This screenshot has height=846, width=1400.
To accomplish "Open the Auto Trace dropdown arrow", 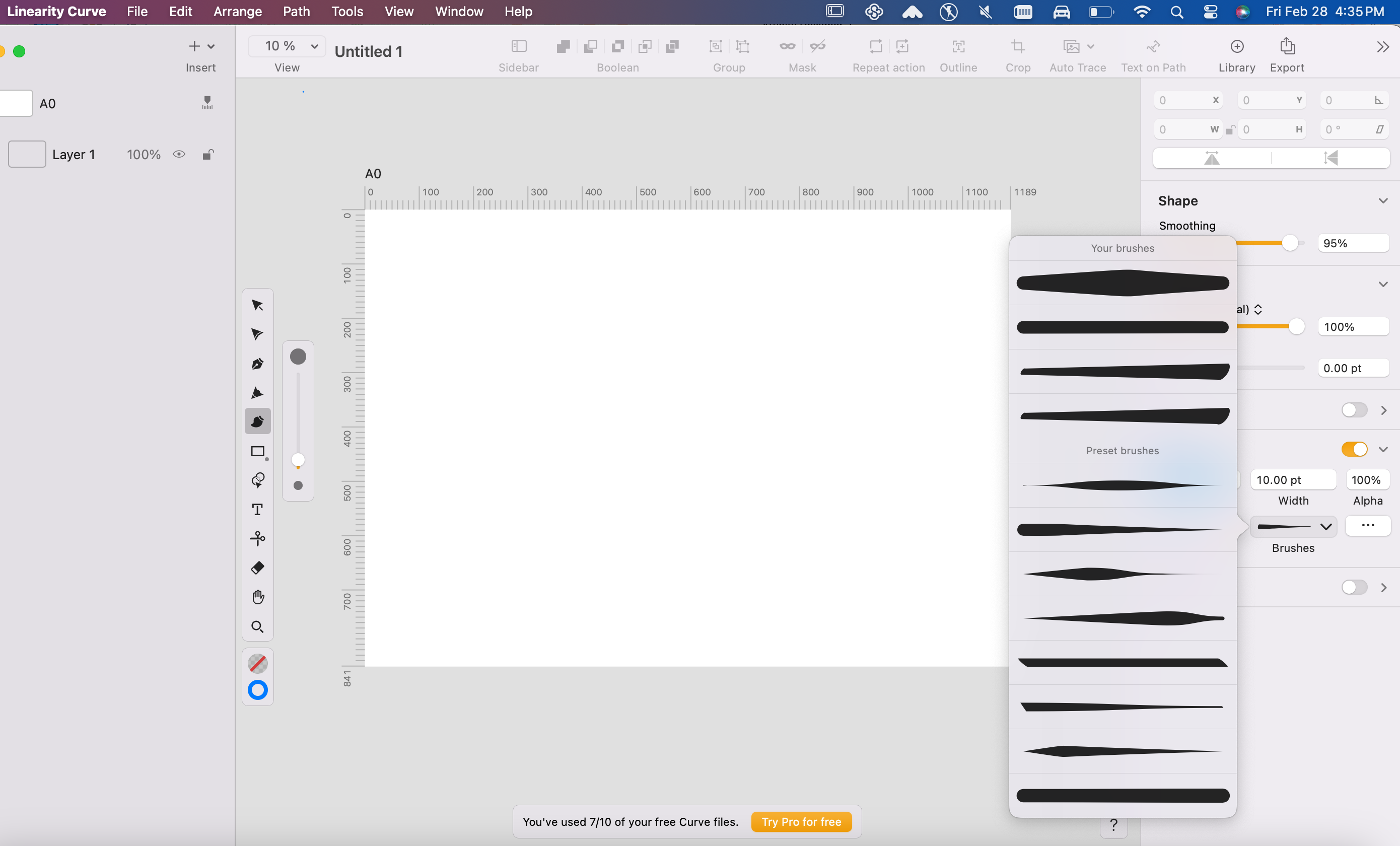I will [x=1090, y=47].
